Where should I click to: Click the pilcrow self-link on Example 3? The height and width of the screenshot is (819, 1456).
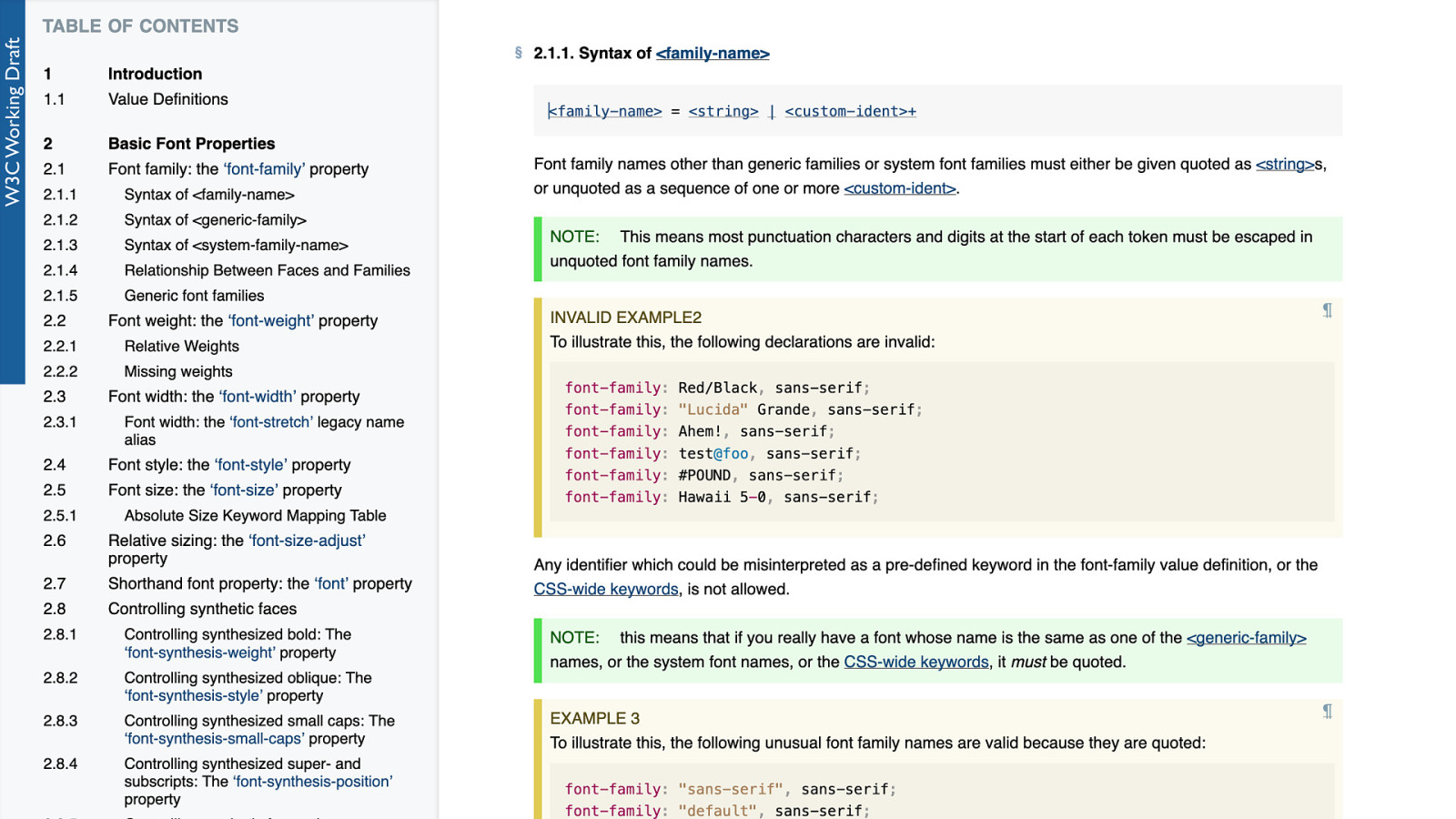[1327, 711]
